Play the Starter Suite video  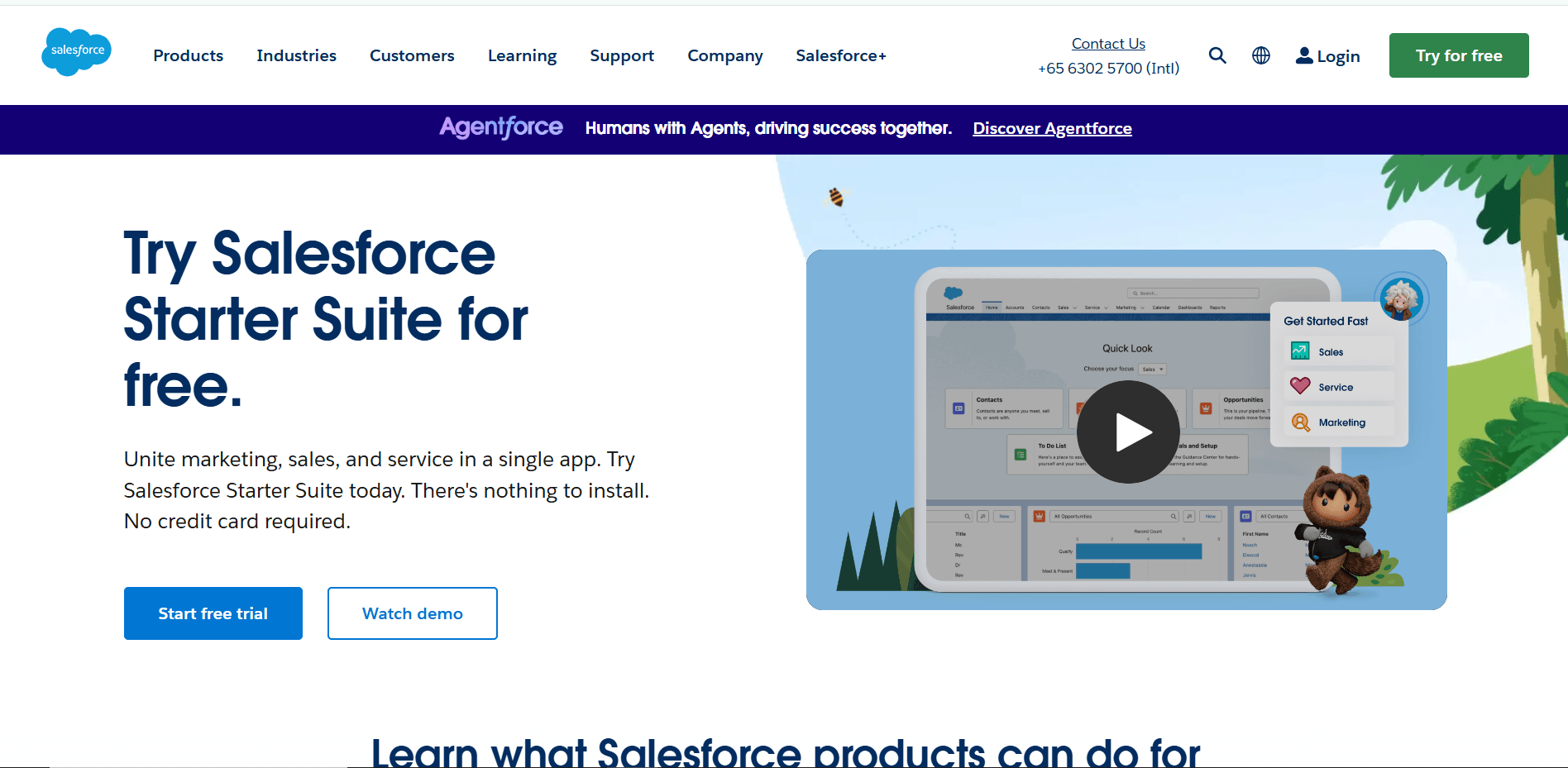[x=1128, y=432]
